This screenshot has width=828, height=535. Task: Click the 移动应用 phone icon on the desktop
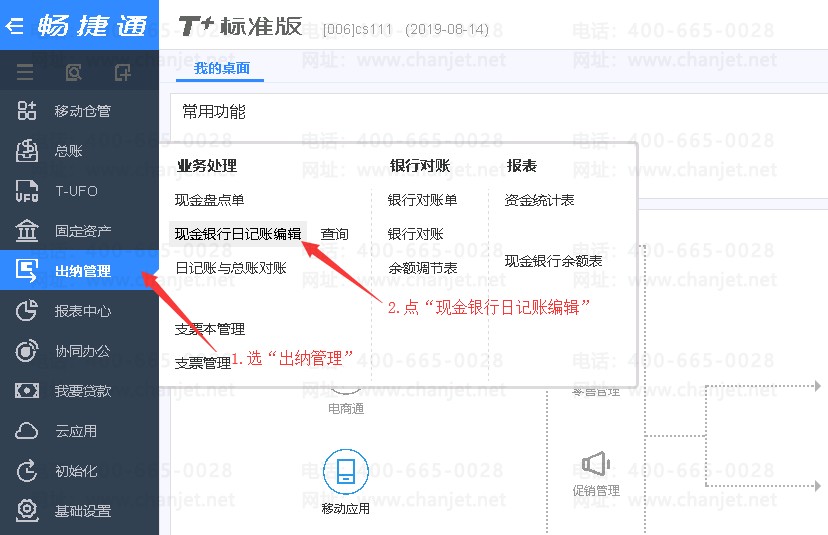(x=345, y=471)
